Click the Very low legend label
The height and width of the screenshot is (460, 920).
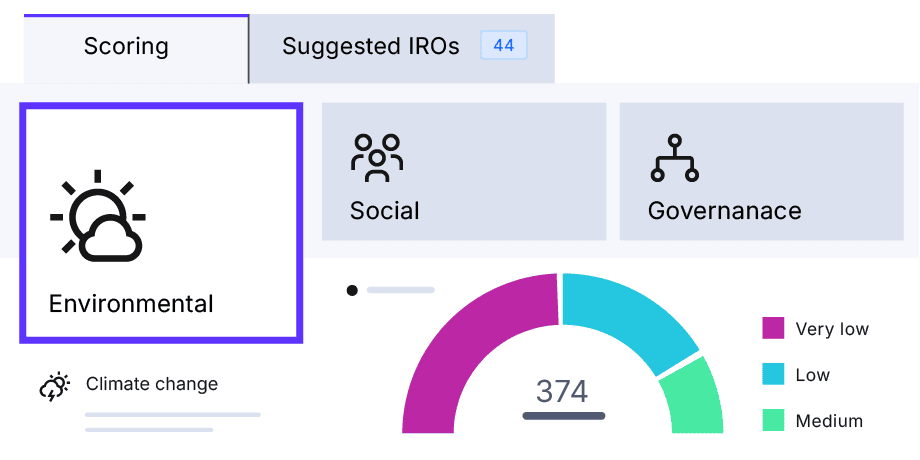[832, 329]
